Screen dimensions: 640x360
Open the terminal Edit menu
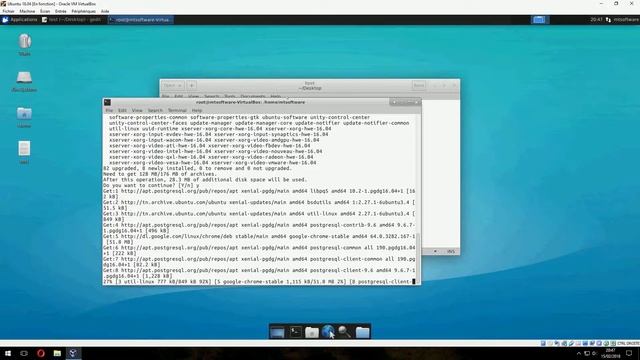[122, 110]
